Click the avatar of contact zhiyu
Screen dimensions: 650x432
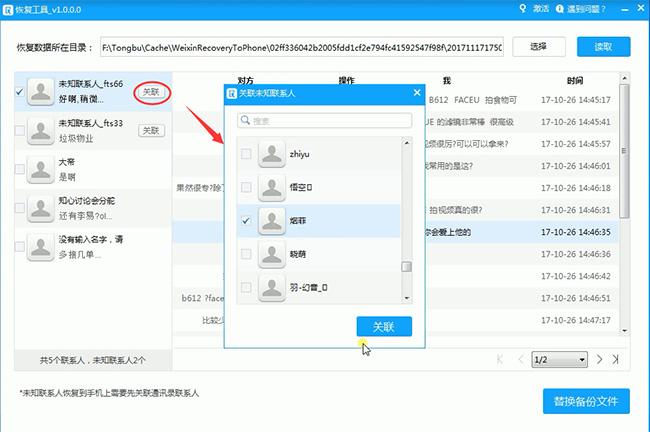click(272, 154)
